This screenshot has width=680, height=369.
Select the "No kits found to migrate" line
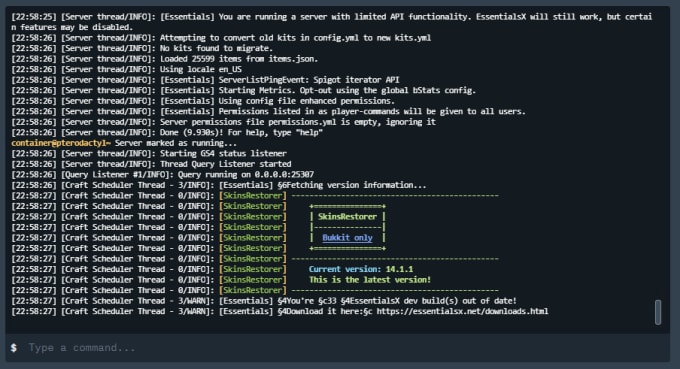pos(142,48)
